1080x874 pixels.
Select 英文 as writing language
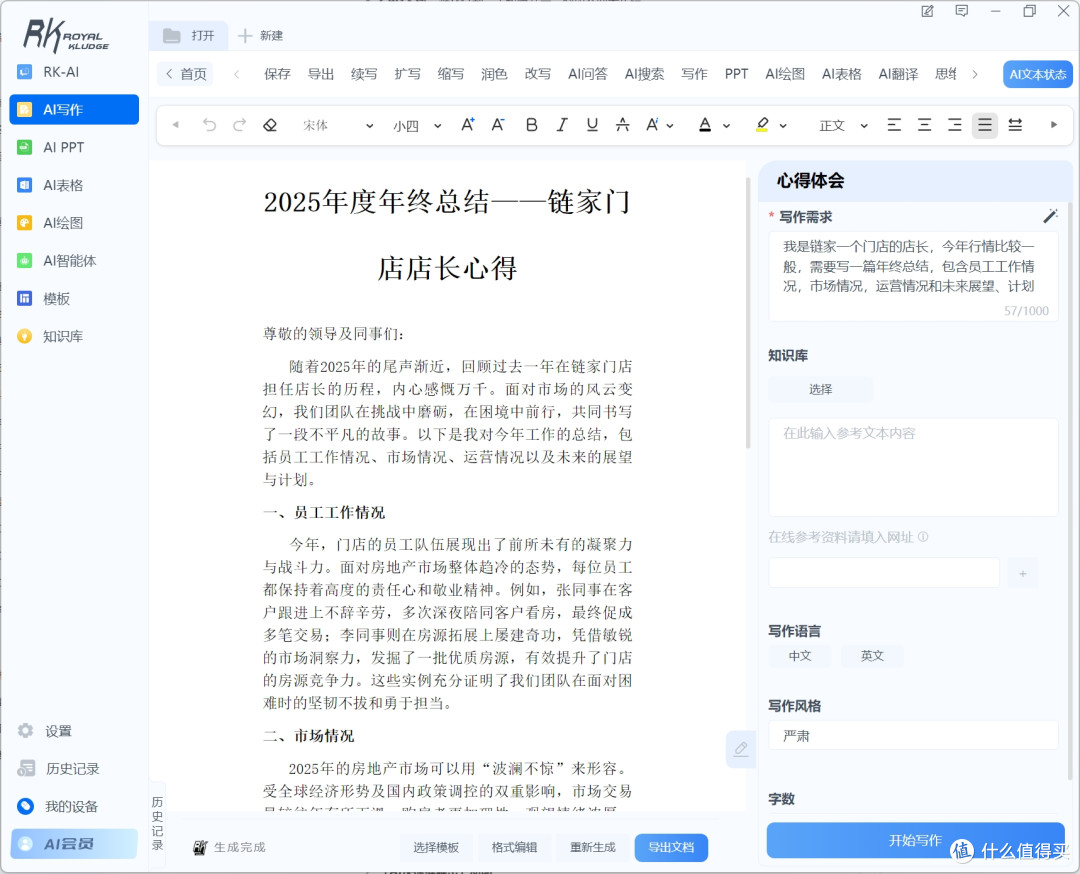(x=872, y=656)
